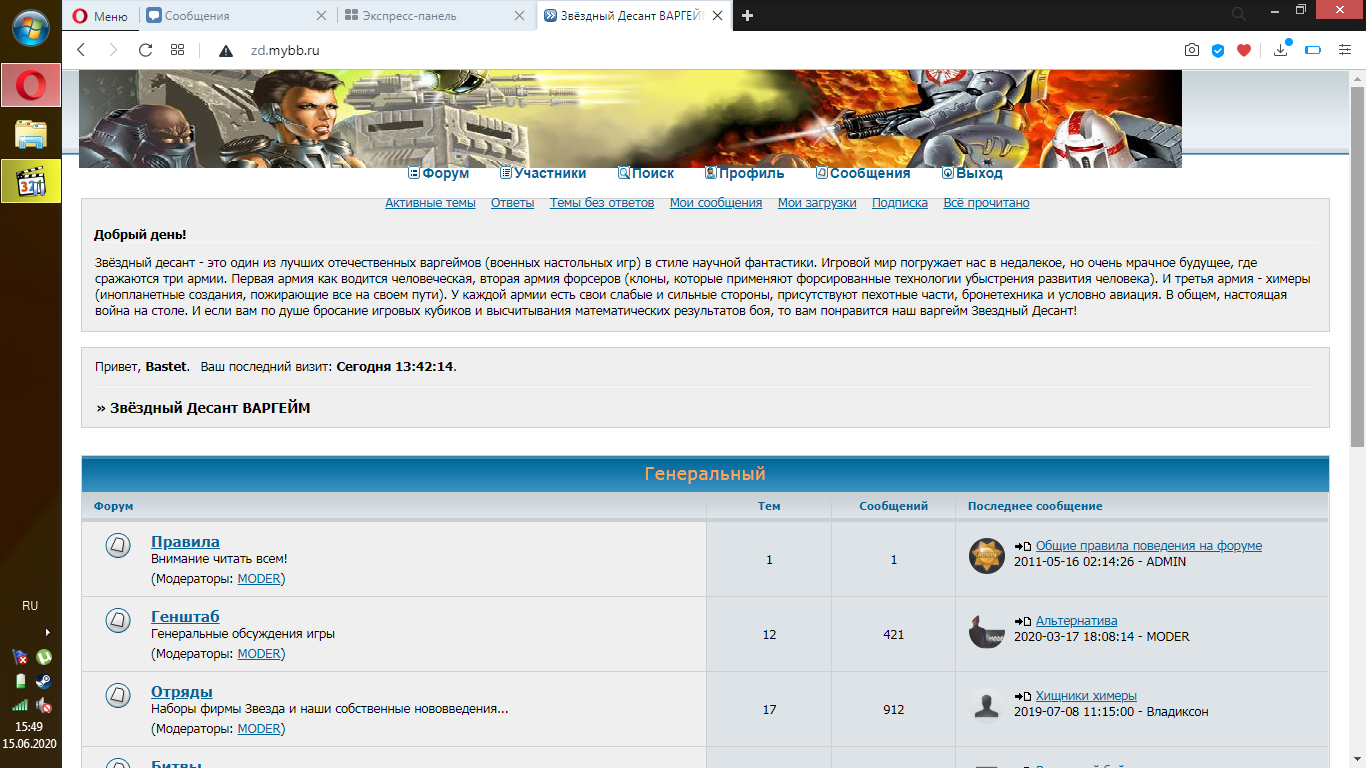Open the blue shield ad blocker icon

click(1218, 50)
